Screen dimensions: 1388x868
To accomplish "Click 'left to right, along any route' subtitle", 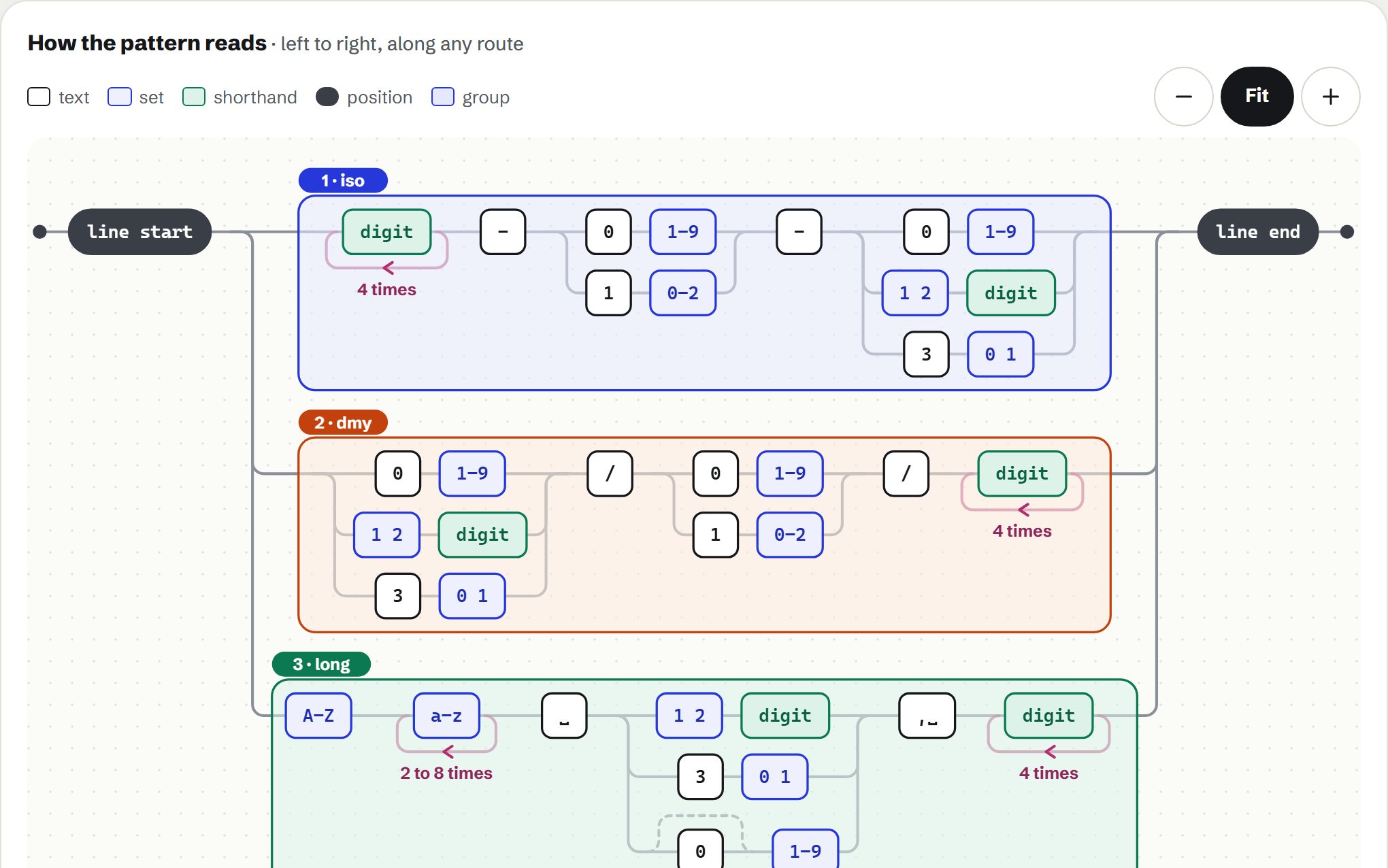I will click(x=402, y=44).
